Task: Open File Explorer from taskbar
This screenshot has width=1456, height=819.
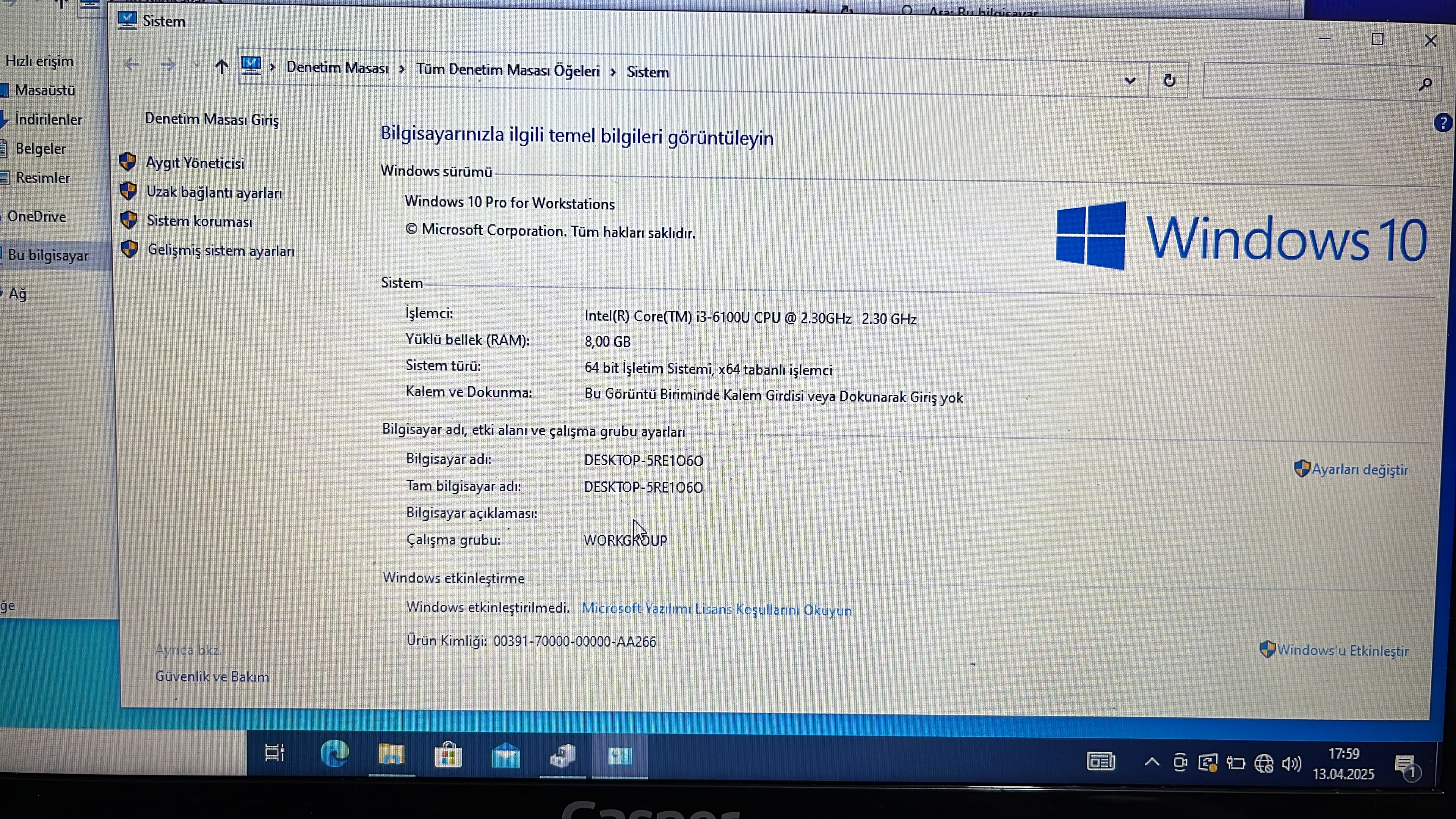Action: point(391,755)
